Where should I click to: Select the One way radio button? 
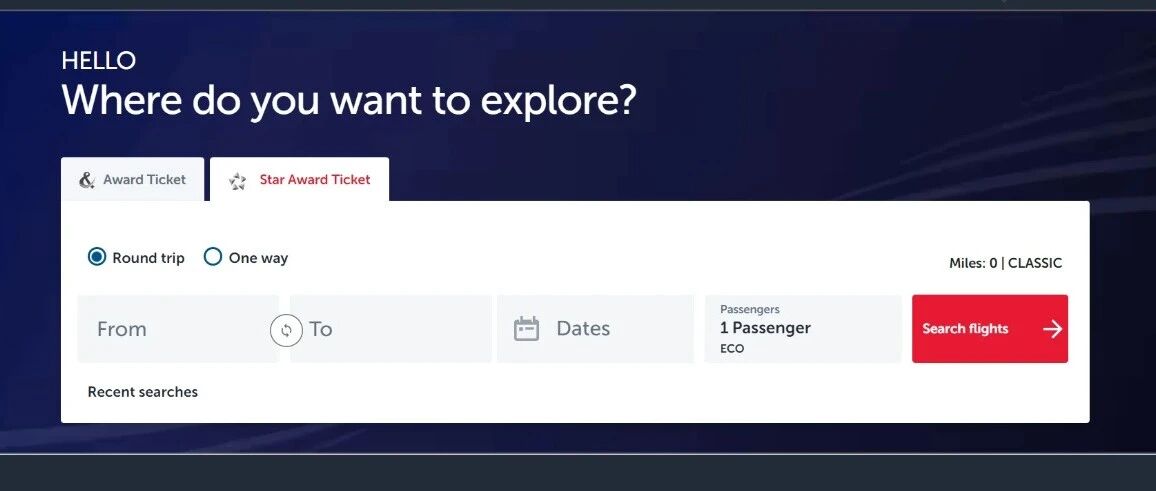(x=212, y=257)
